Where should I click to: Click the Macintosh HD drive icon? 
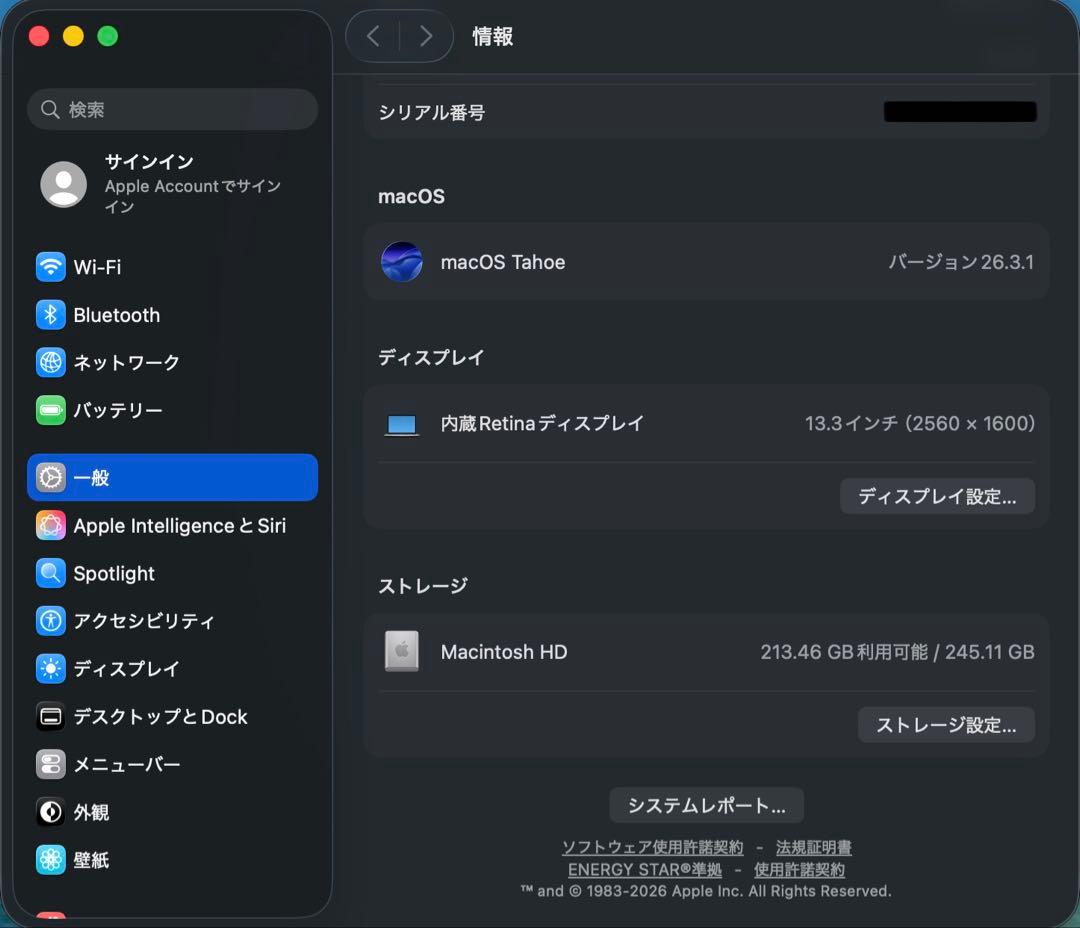tap(402, 651)
